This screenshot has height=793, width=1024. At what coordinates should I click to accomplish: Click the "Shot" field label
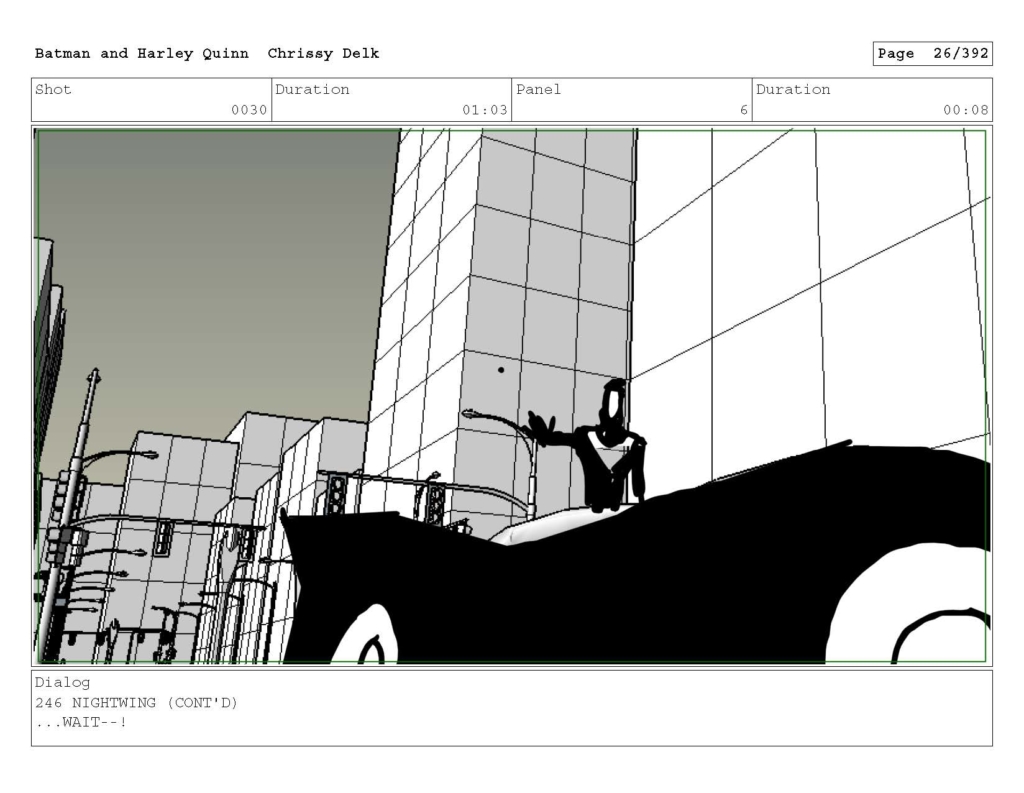point(53,89)
